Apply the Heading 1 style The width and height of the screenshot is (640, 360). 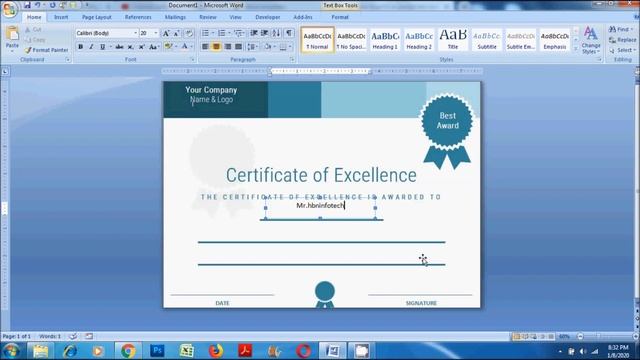tap(385, 40)
